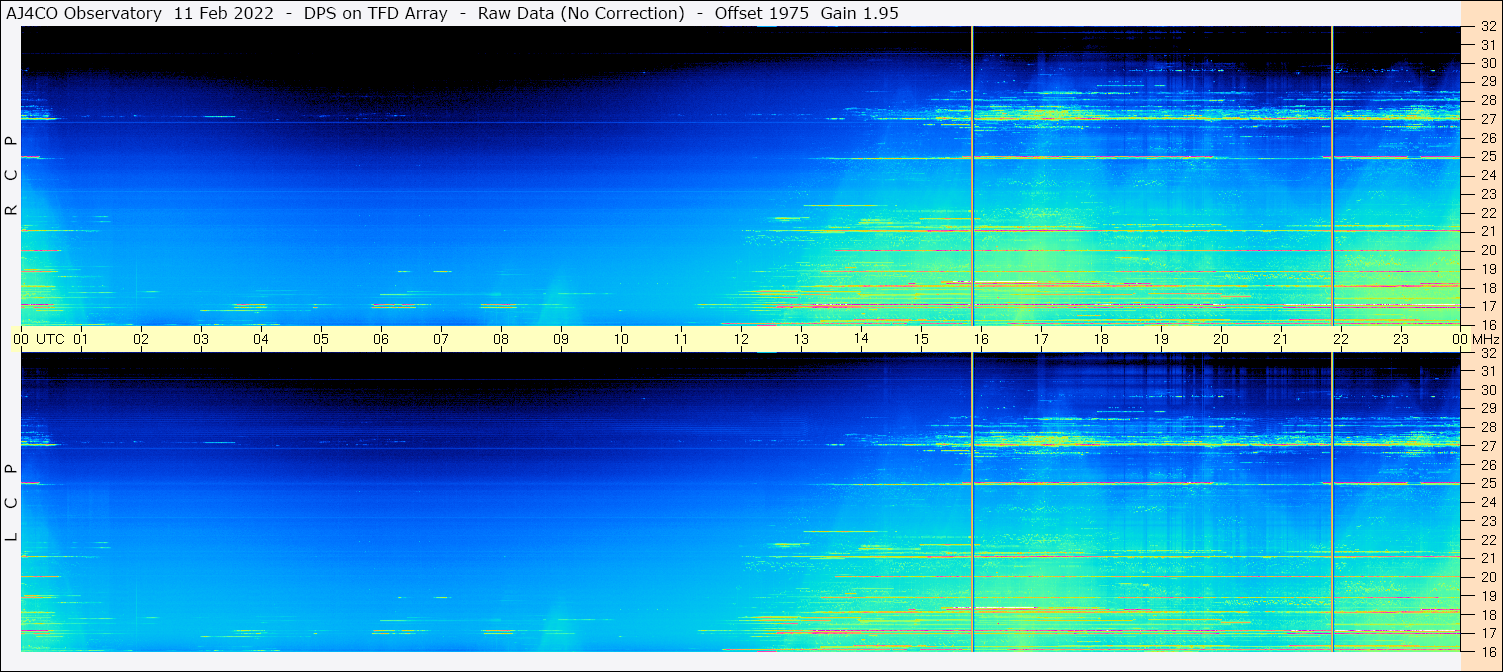The image size is (1503, 672).
Task: Click the "AJ4CO Observatory" title text
Action: coord(84,13)
